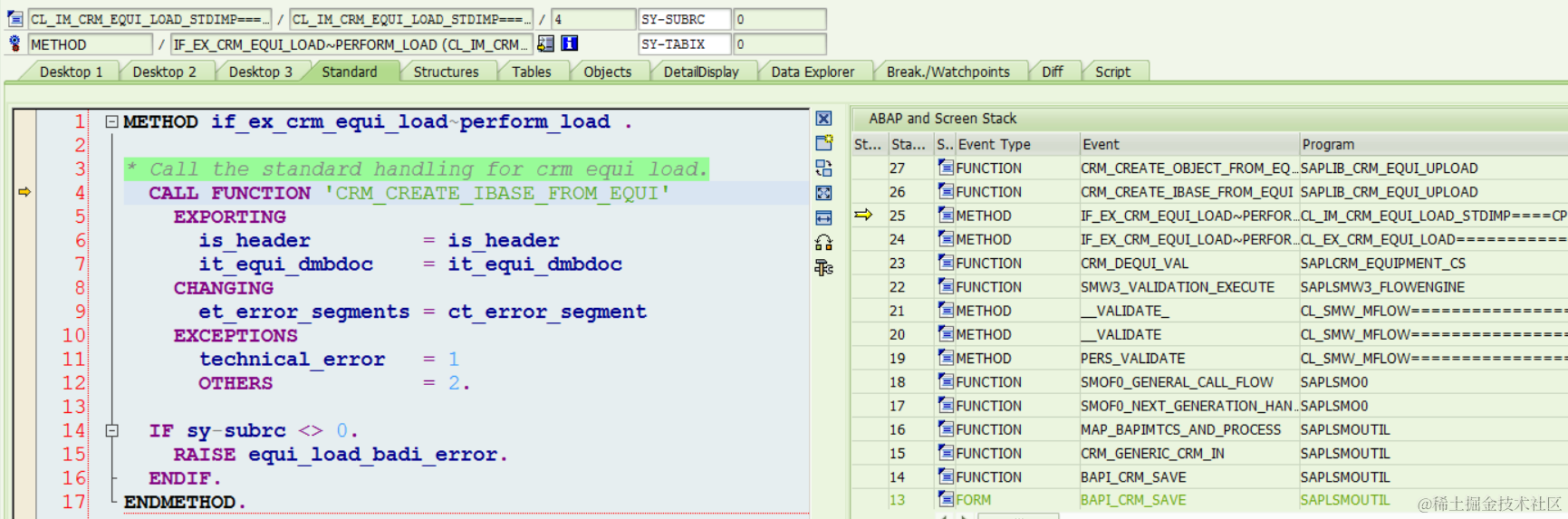Open the Structures tab
This screenshot has width=1568, height=519.
[446, 72]
